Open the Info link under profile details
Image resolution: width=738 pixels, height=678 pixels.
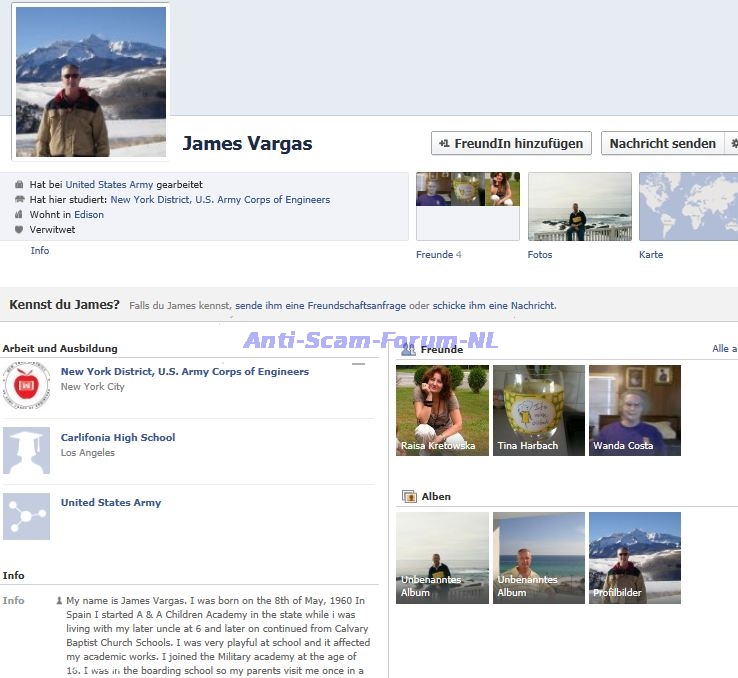[39, 251]
